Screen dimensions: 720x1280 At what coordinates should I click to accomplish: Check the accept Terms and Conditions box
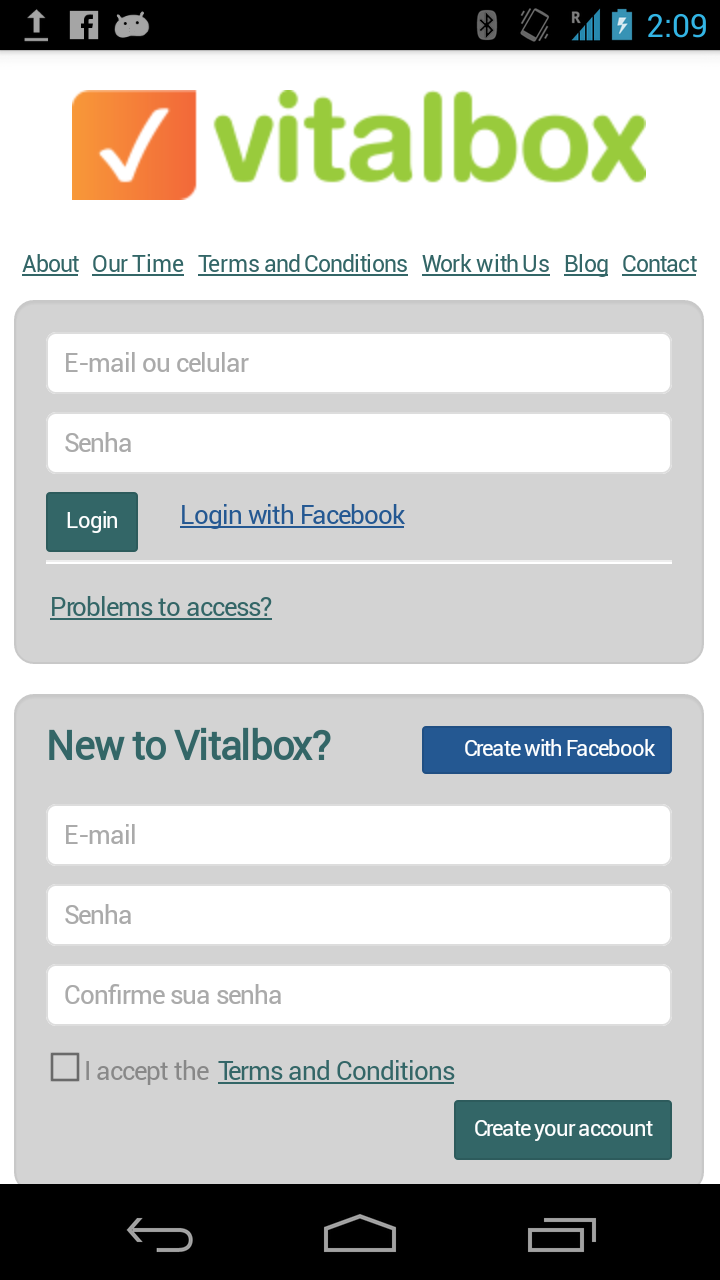coord(65,1068)
